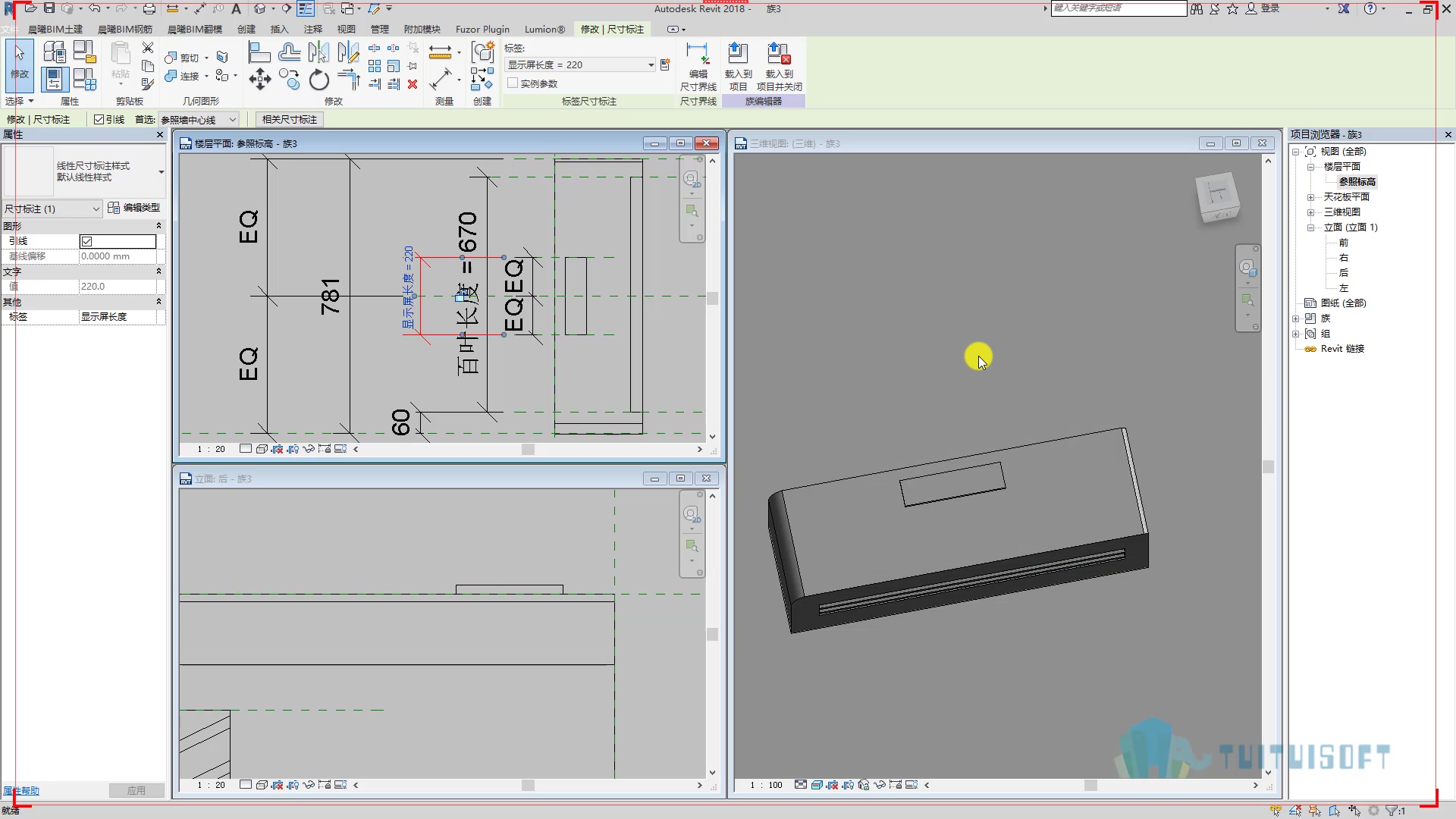Collapse the 立面 (立面 1) tree node
The width and height of the screenshot is (1456, 819).
1310,227
